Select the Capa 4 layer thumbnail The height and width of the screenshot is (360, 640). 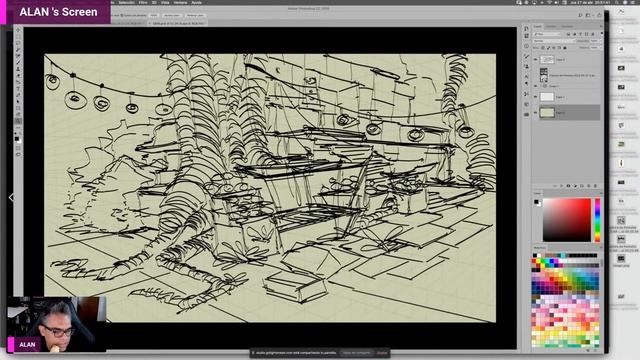[x=547, y=60]
